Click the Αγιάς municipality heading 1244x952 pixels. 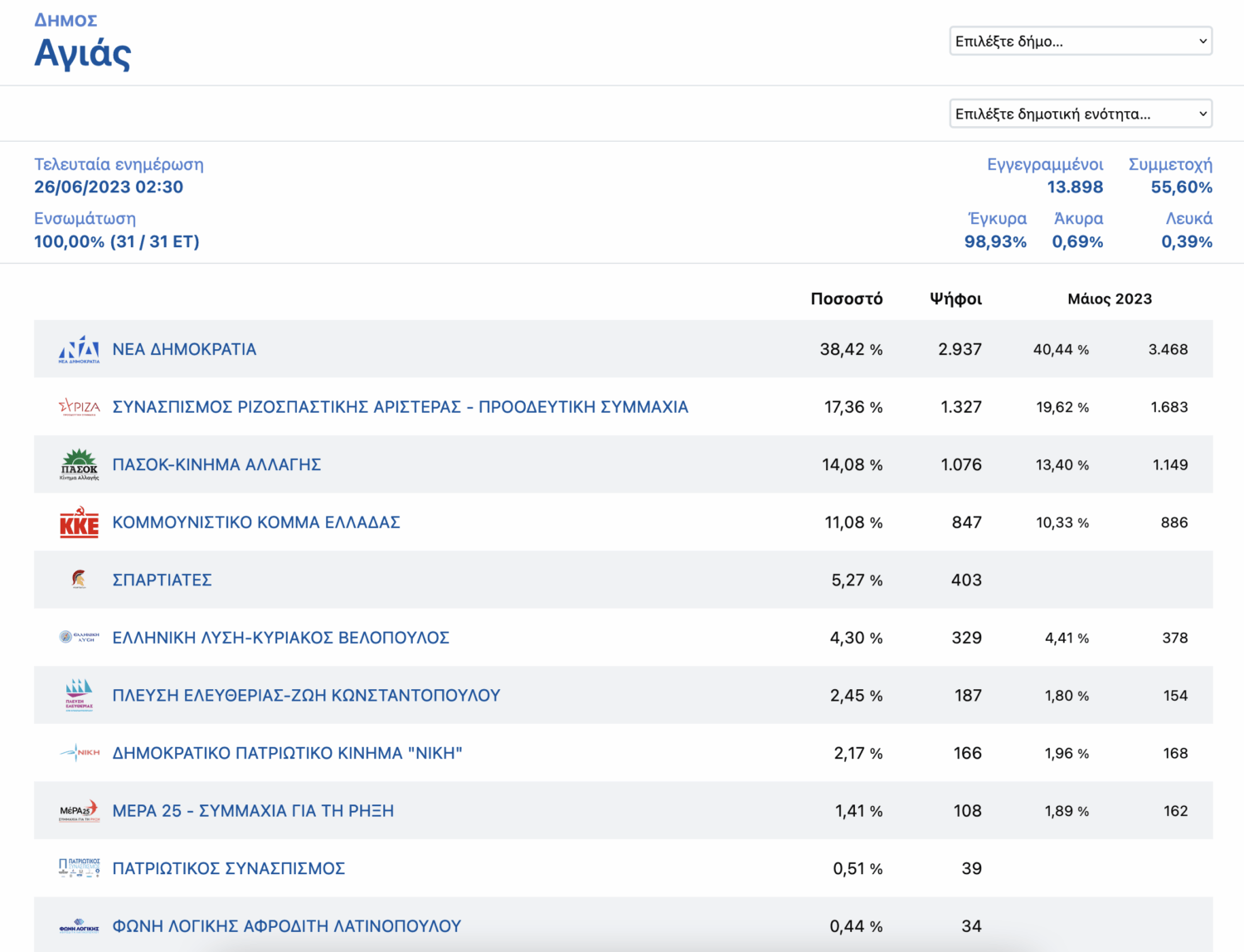pos(82,54)
